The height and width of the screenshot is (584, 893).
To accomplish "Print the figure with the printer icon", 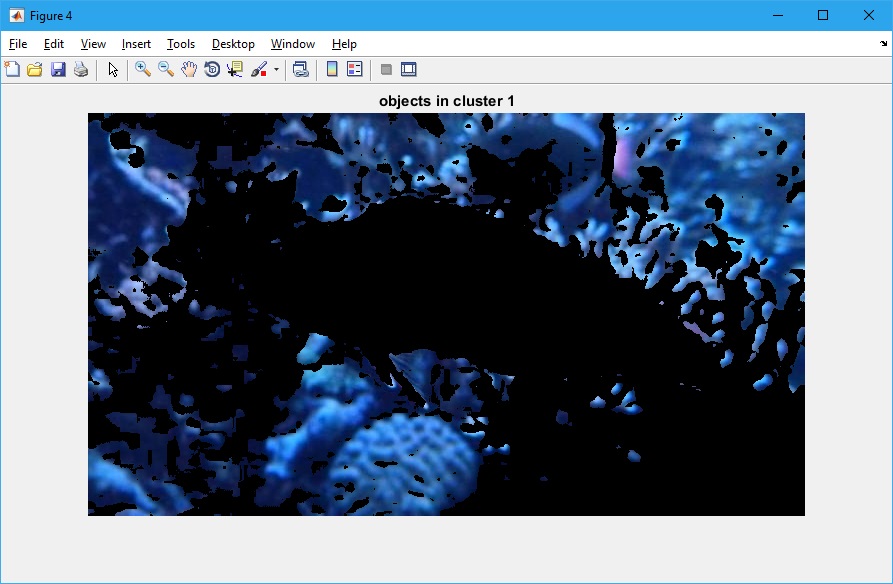I will (81, 69).
